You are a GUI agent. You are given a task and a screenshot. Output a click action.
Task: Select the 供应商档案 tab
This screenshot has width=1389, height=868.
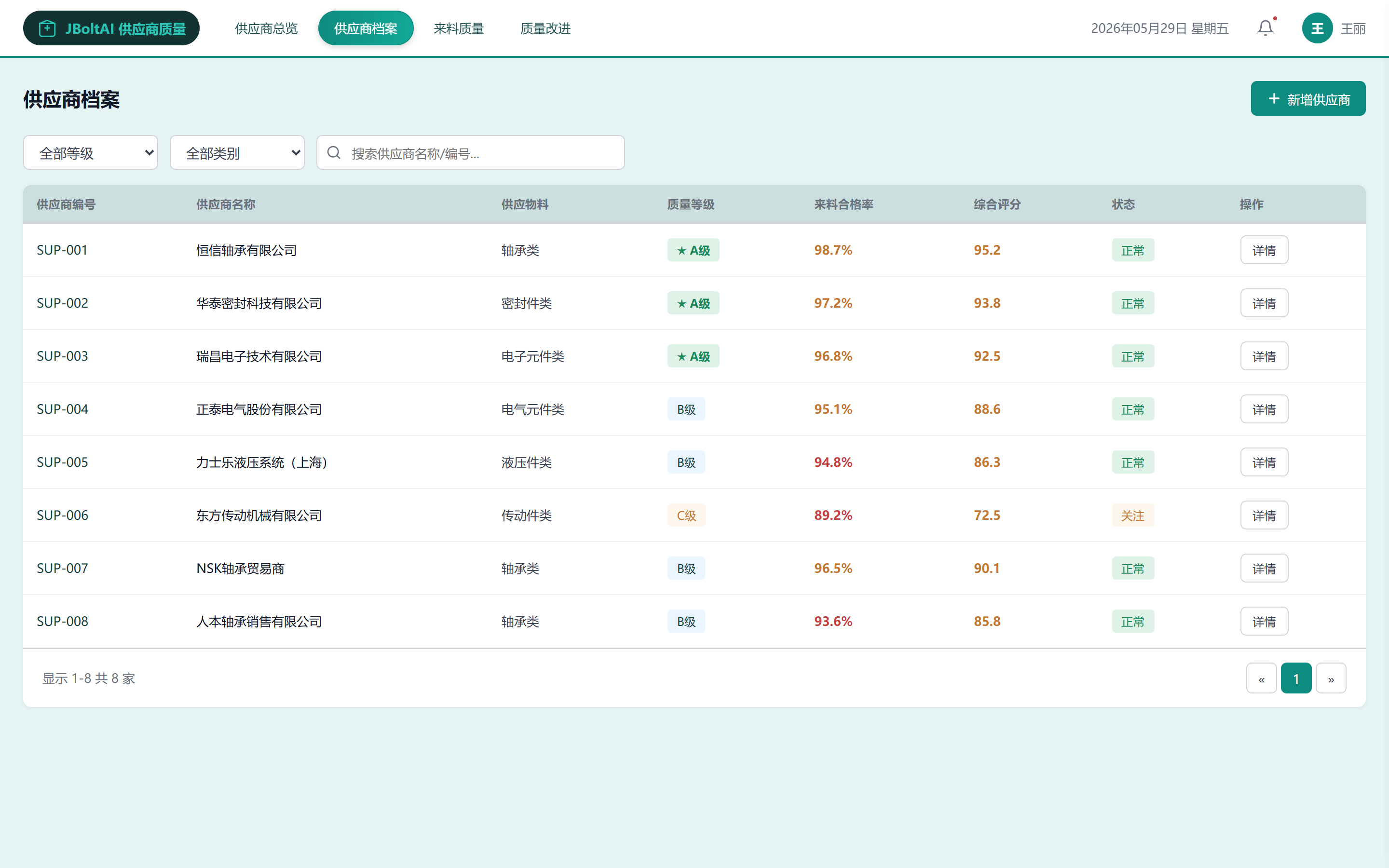click(366, 28)
